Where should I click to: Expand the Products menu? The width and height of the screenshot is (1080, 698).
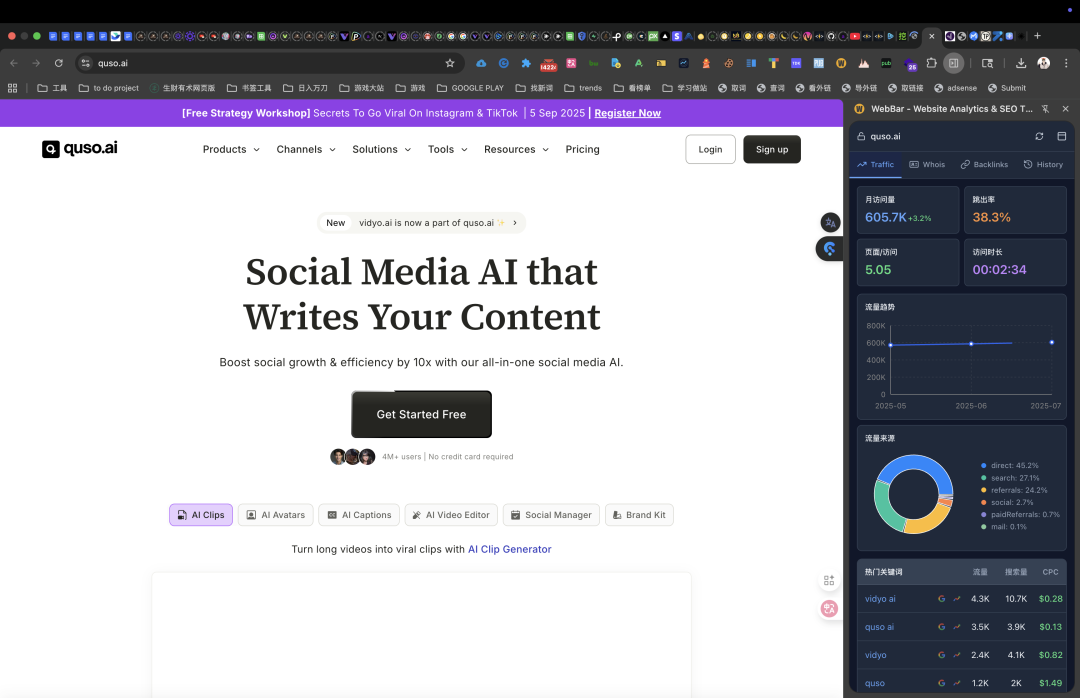[x=231, y=150]
